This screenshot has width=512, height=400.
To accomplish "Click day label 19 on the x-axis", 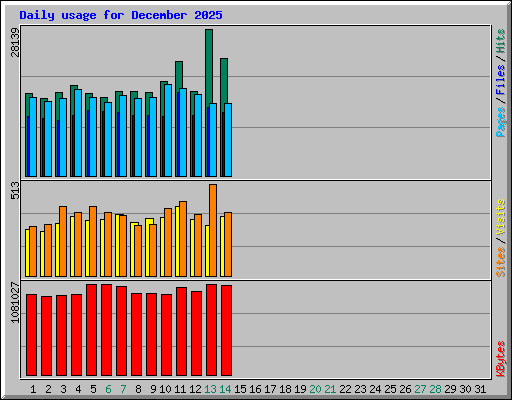I will [x=300, y=389].
